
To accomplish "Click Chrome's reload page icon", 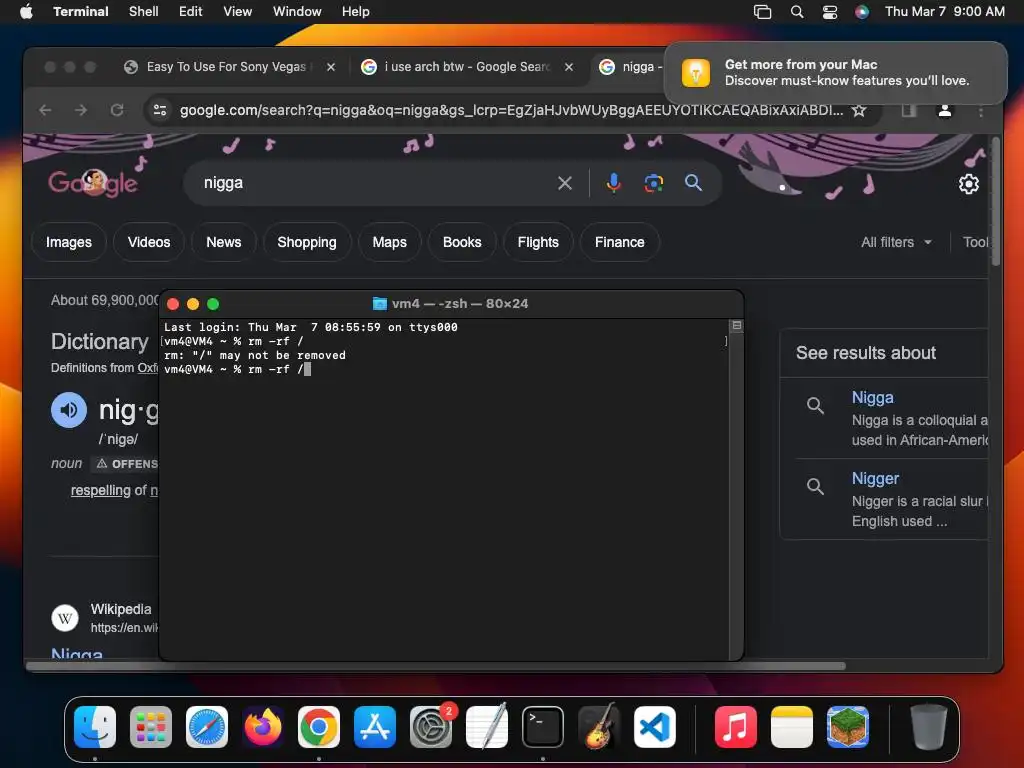I will click(117, 110).
